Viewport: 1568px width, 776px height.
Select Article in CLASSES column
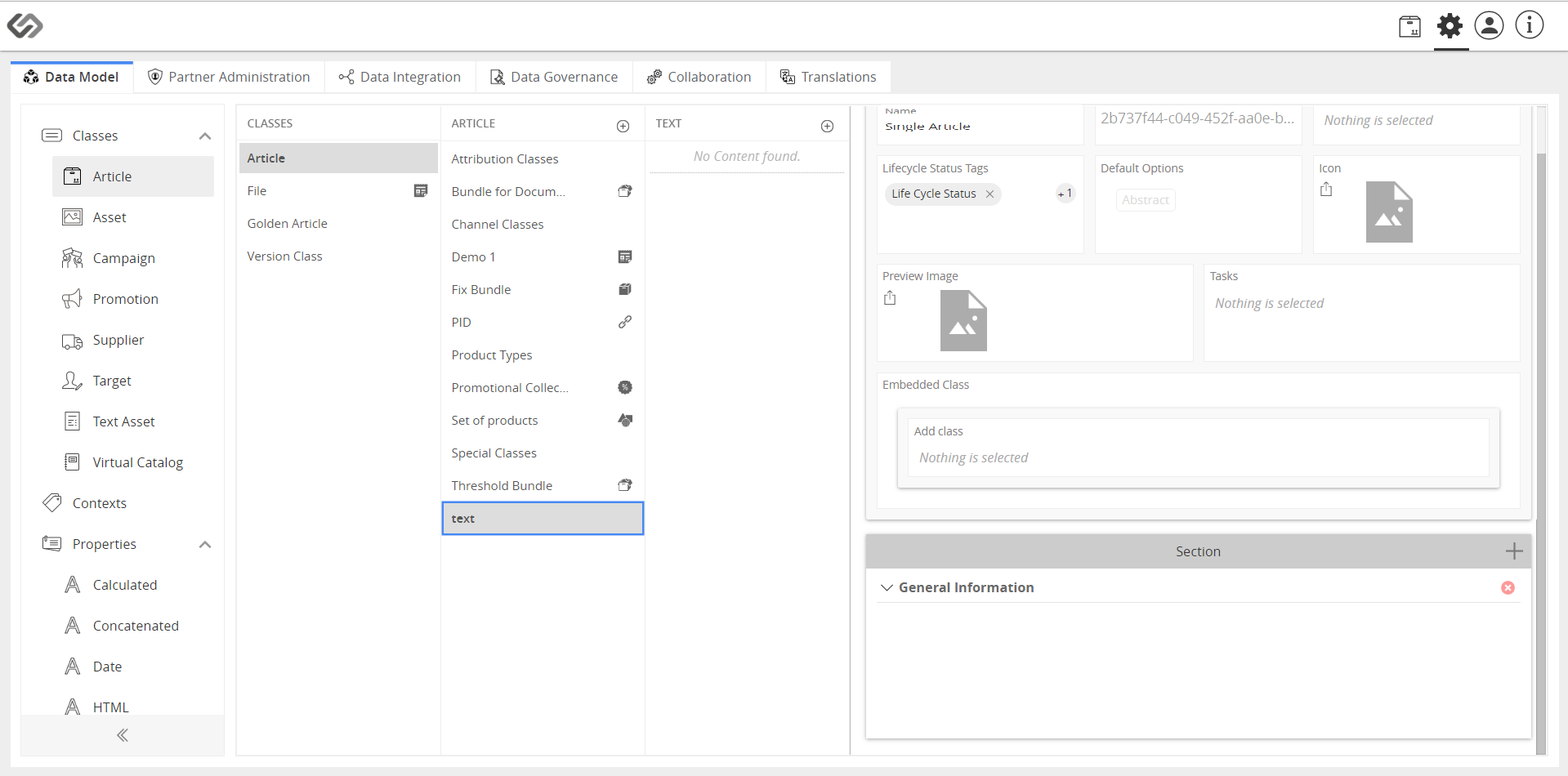[338, 158]
